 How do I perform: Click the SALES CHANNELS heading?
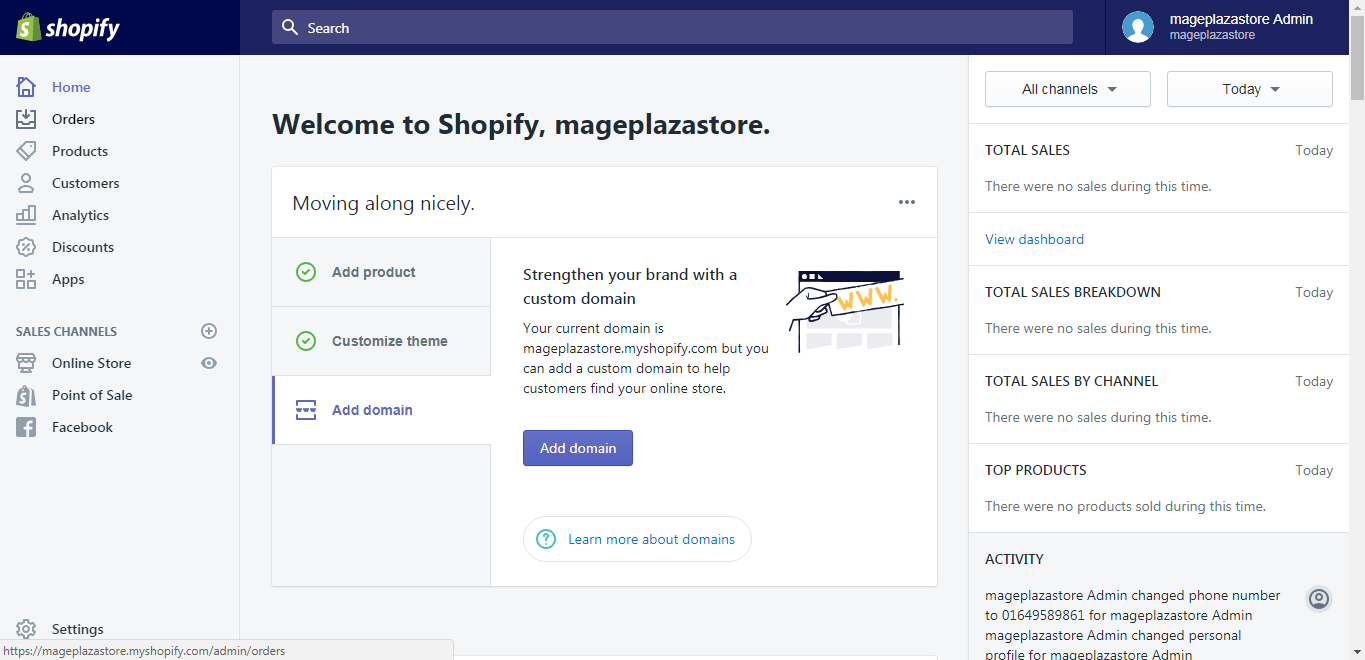point(66,331)
